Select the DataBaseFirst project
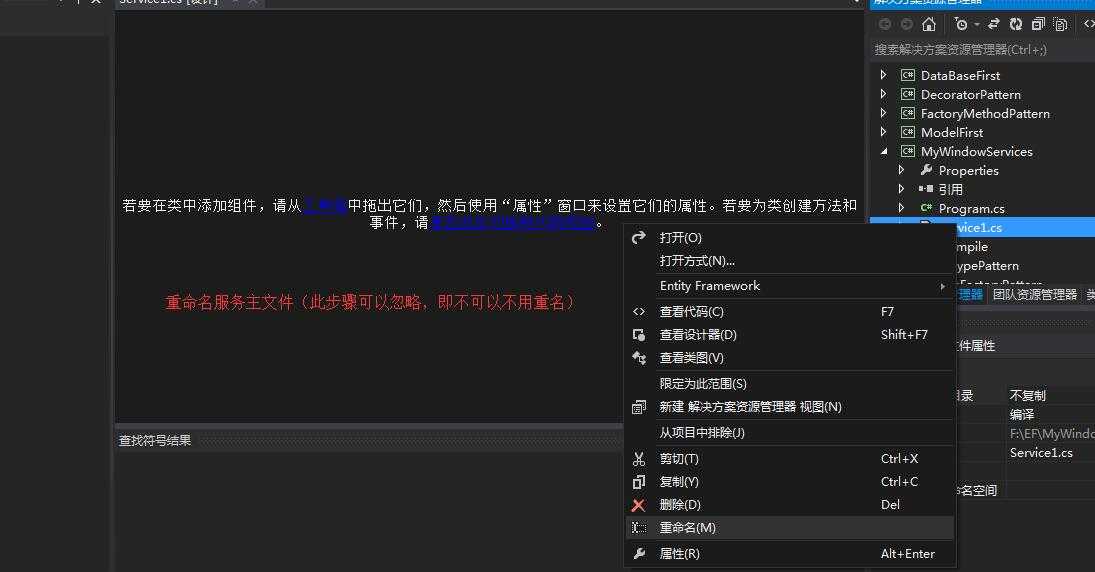 click(x=960, y=75)
